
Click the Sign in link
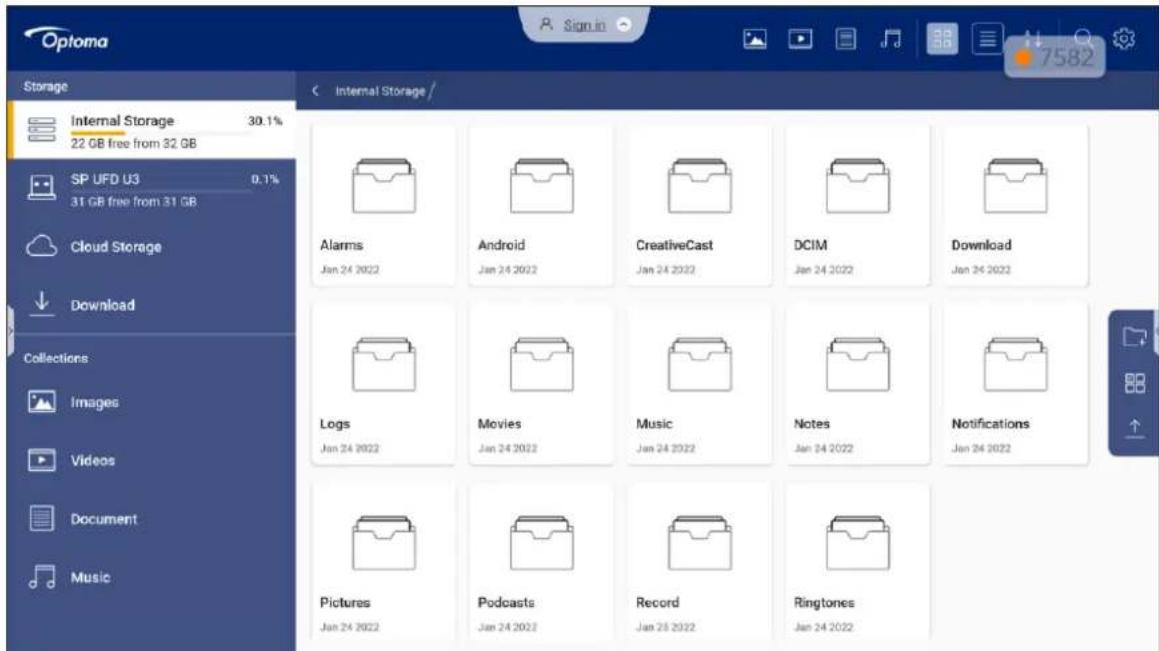point(584,25)
